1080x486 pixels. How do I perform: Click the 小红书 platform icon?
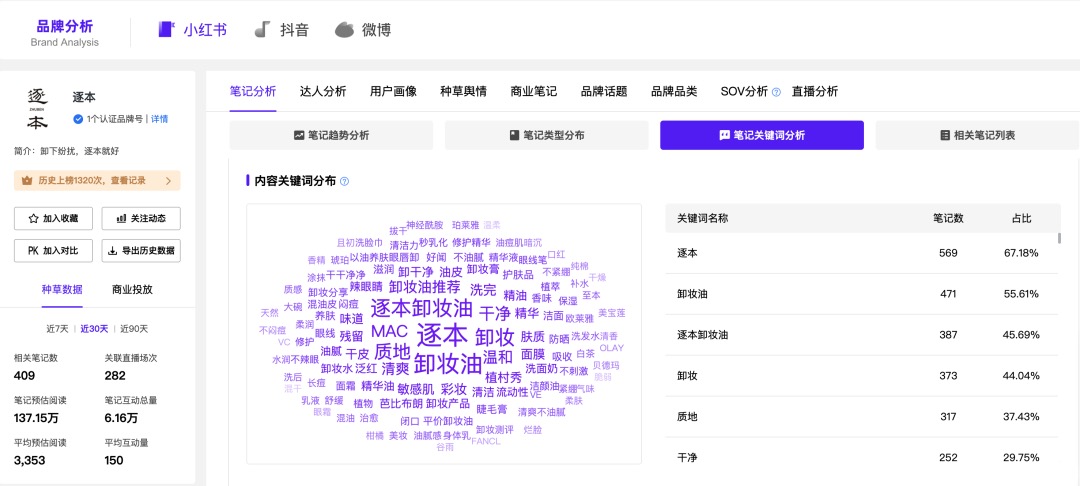click(167, 29)
